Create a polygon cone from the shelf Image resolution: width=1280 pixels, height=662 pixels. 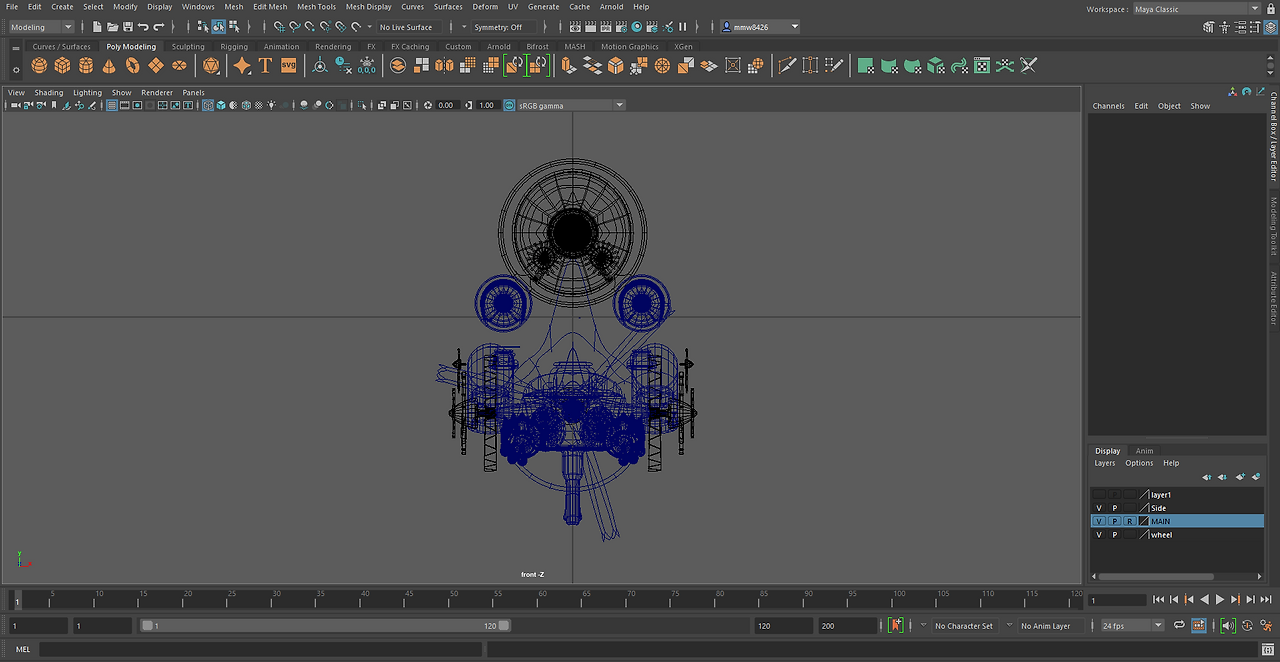point(107,65)
